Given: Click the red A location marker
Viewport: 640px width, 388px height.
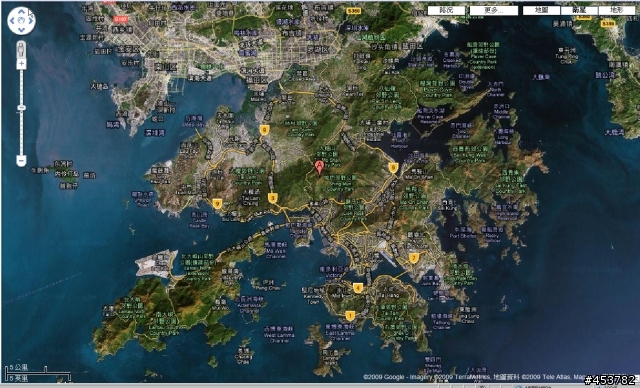Looking at the screenshot, I should tap(319, 166).
